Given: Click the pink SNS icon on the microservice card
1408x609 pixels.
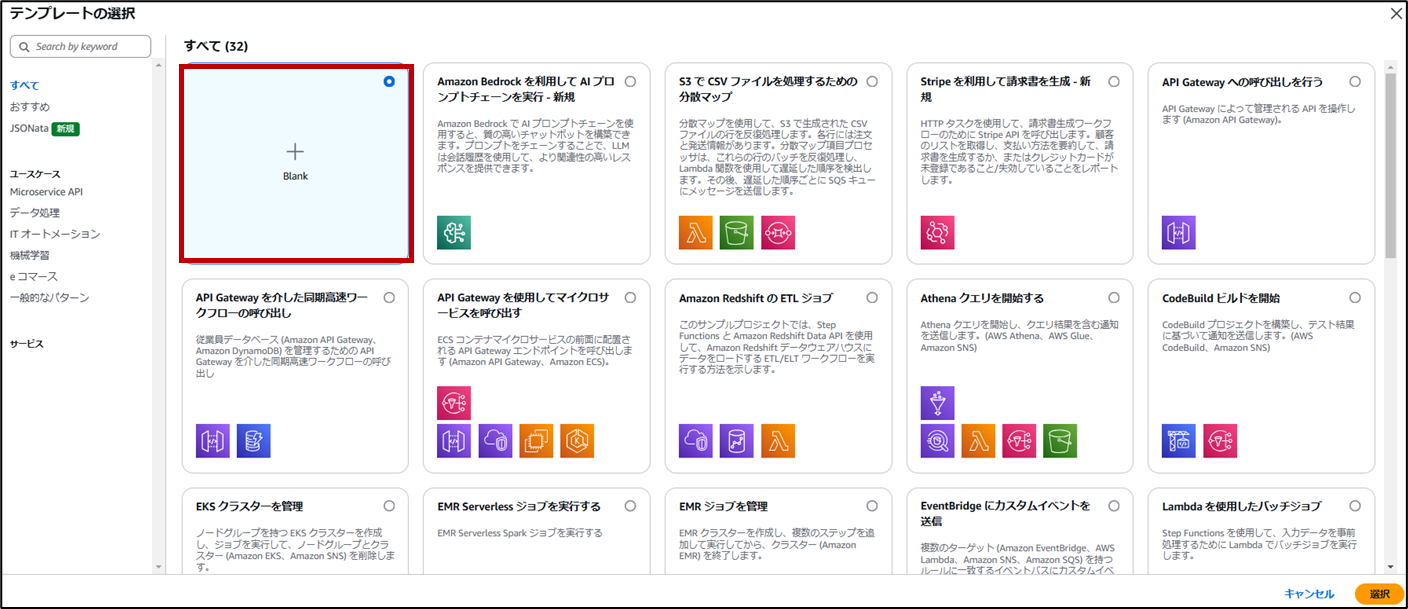Looking at the screenshot, I should click(x=454, y=403).
